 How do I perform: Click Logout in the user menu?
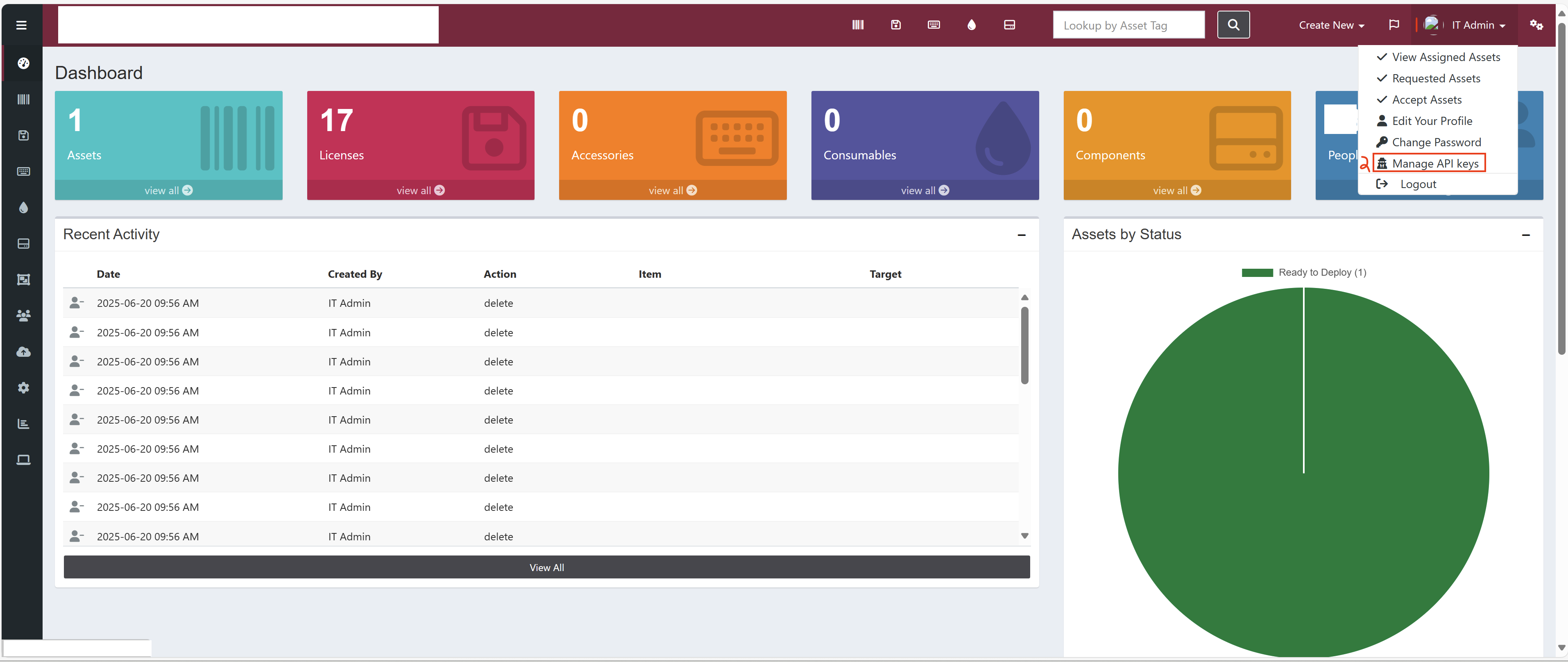point(1438,184)
